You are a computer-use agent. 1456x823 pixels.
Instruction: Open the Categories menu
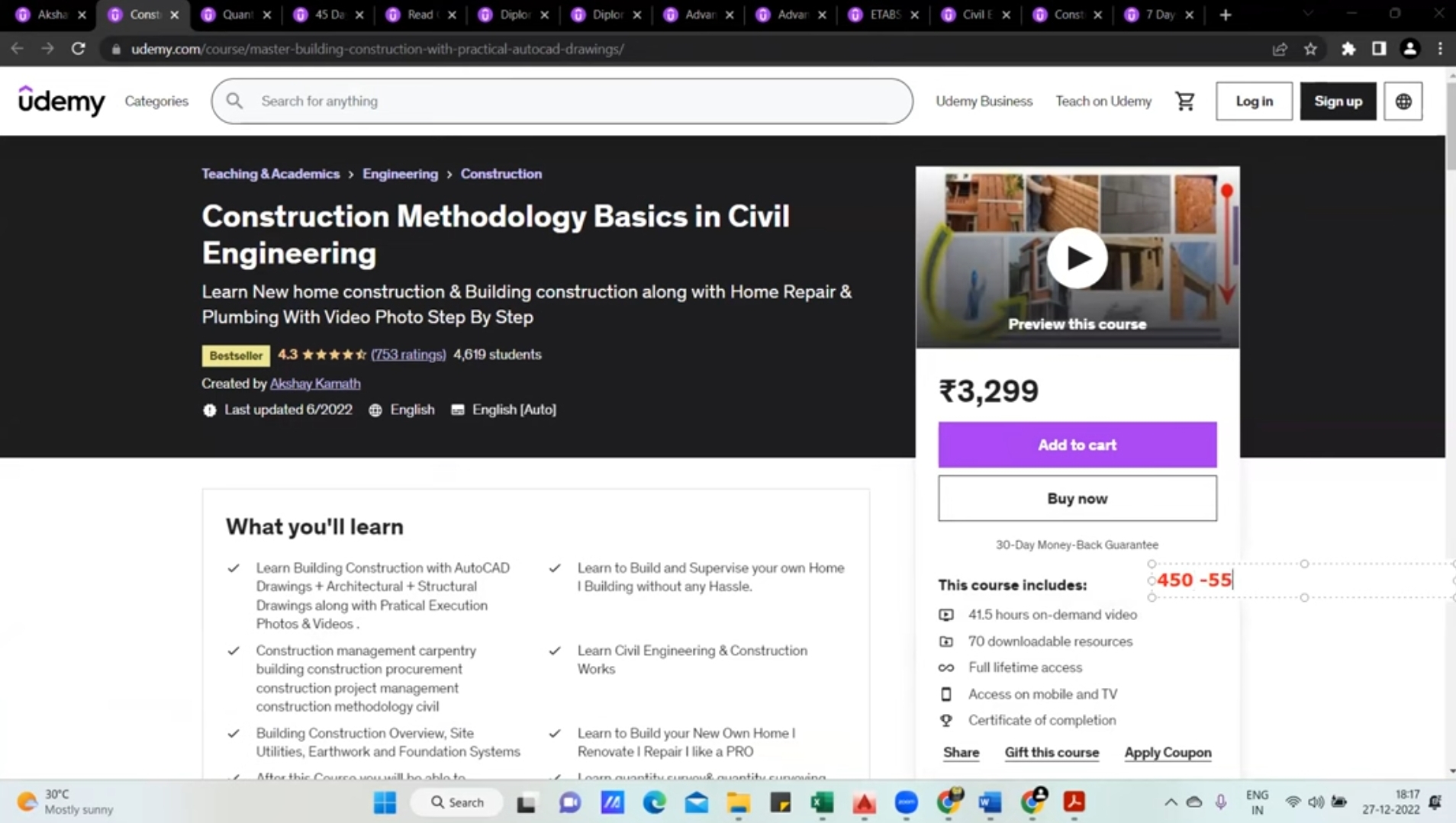[x=156, y=101]
